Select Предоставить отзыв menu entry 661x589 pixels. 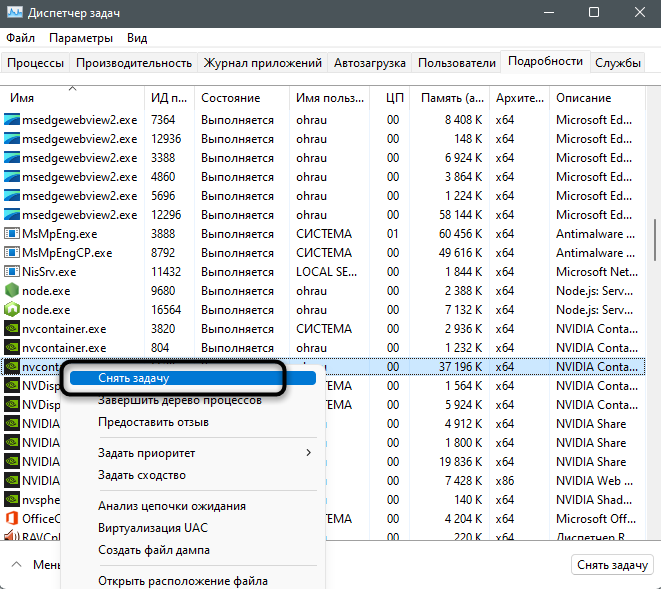pyautogui.click(x=153, y=422)
